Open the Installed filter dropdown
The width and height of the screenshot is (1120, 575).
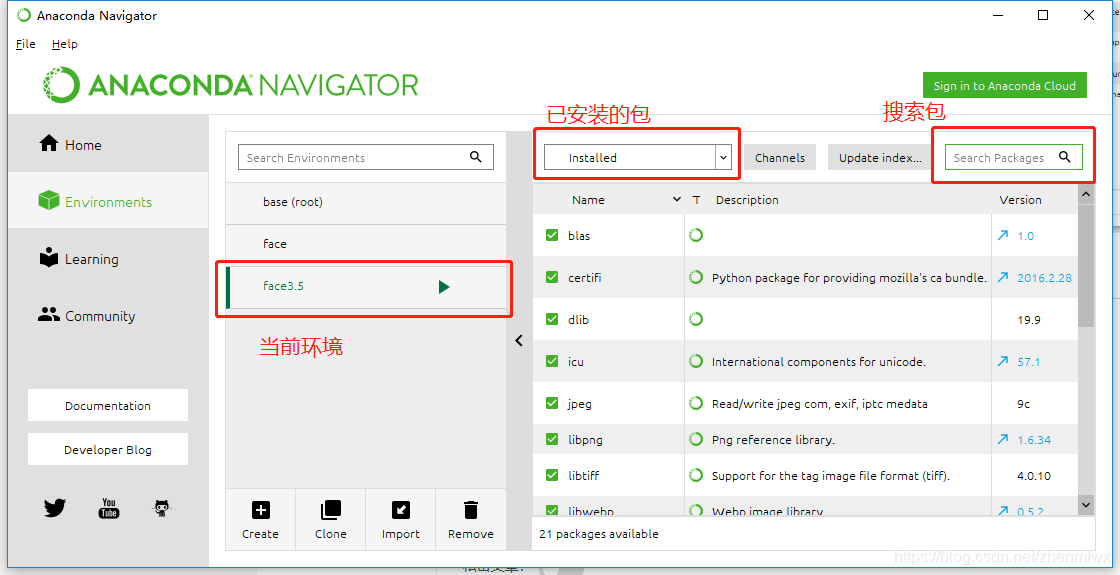tap(638, 157)
